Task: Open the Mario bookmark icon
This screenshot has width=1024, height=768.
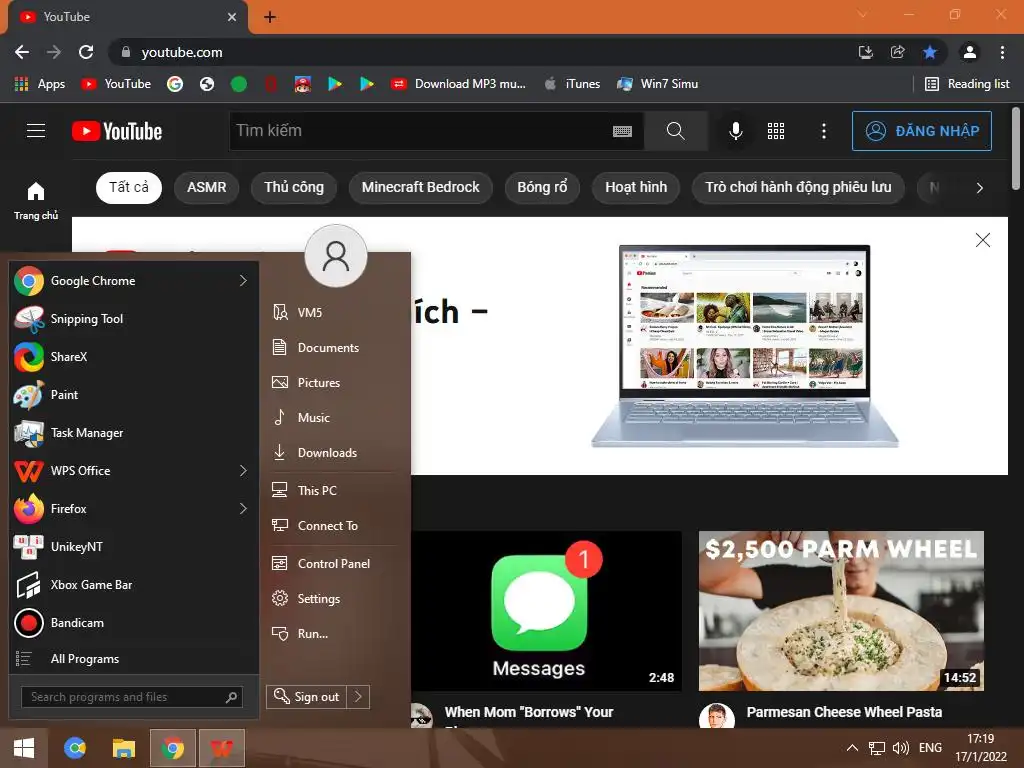Action: [x=302, y=84]
